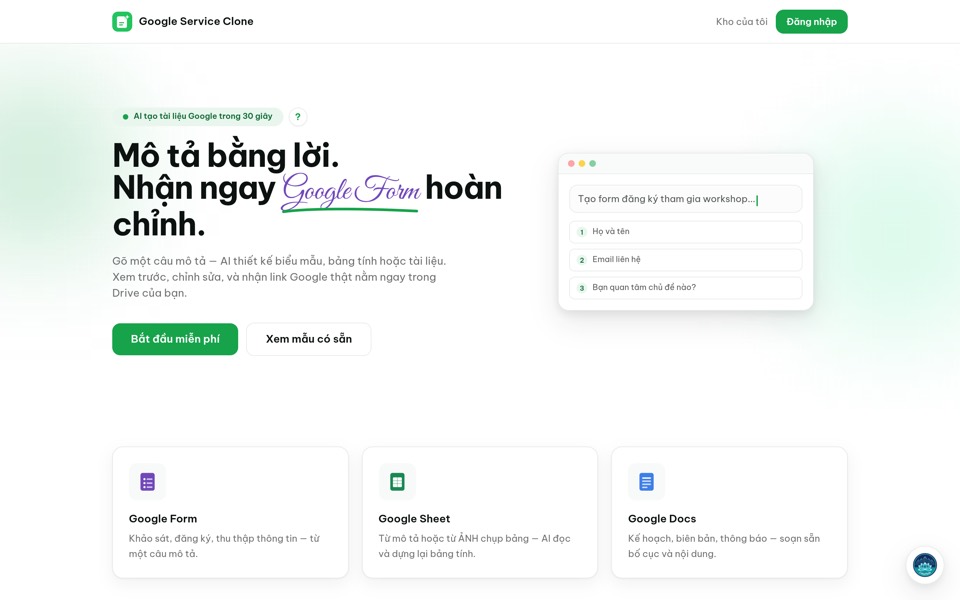The image size is (960, 600).
Task: Click the purple Google Form icon
Action: click(148, 482)
